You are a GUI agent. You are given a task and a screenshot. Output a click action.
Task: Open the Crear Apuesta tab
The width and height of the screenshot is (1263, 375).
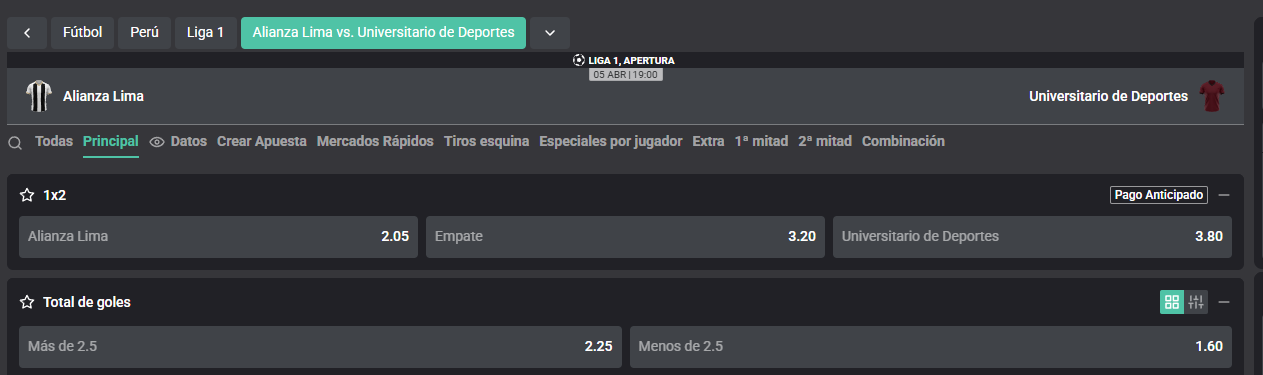click(x=262, y=142)
